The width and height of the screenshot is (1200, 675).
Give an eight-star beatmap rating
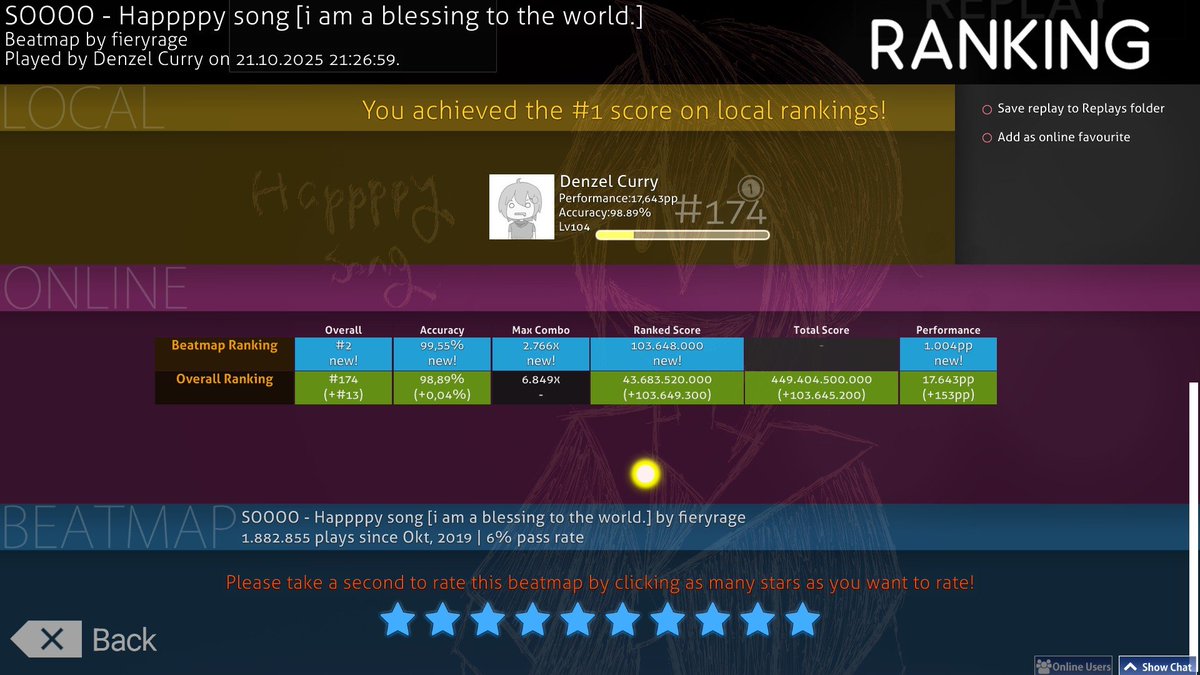[x=713, y=620]
